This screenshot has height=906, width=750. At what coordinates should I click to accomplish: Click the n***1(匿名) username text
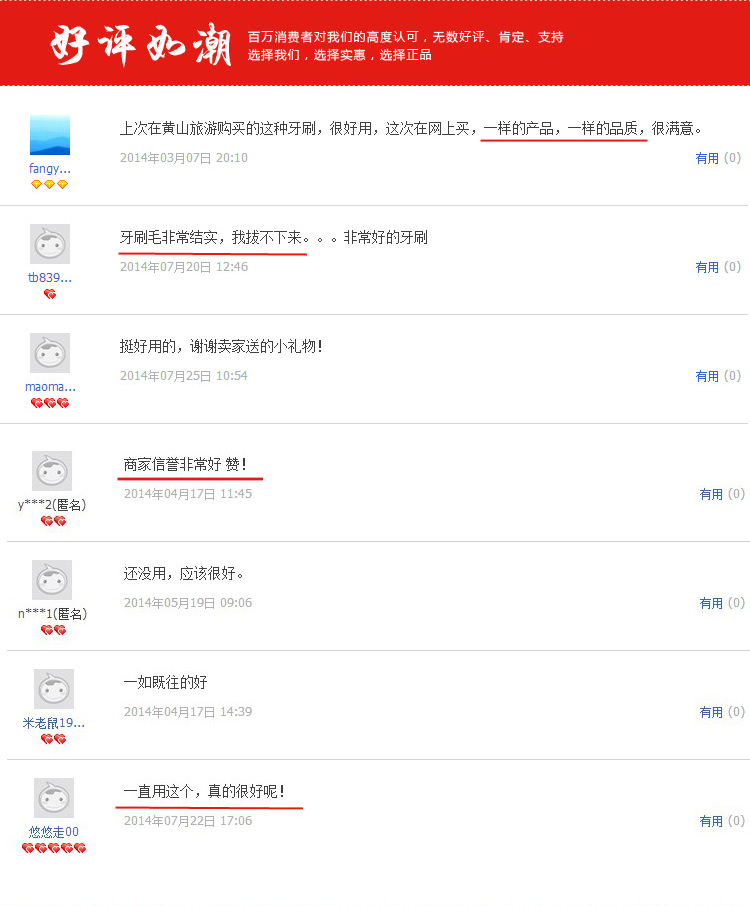pos(53,614)
